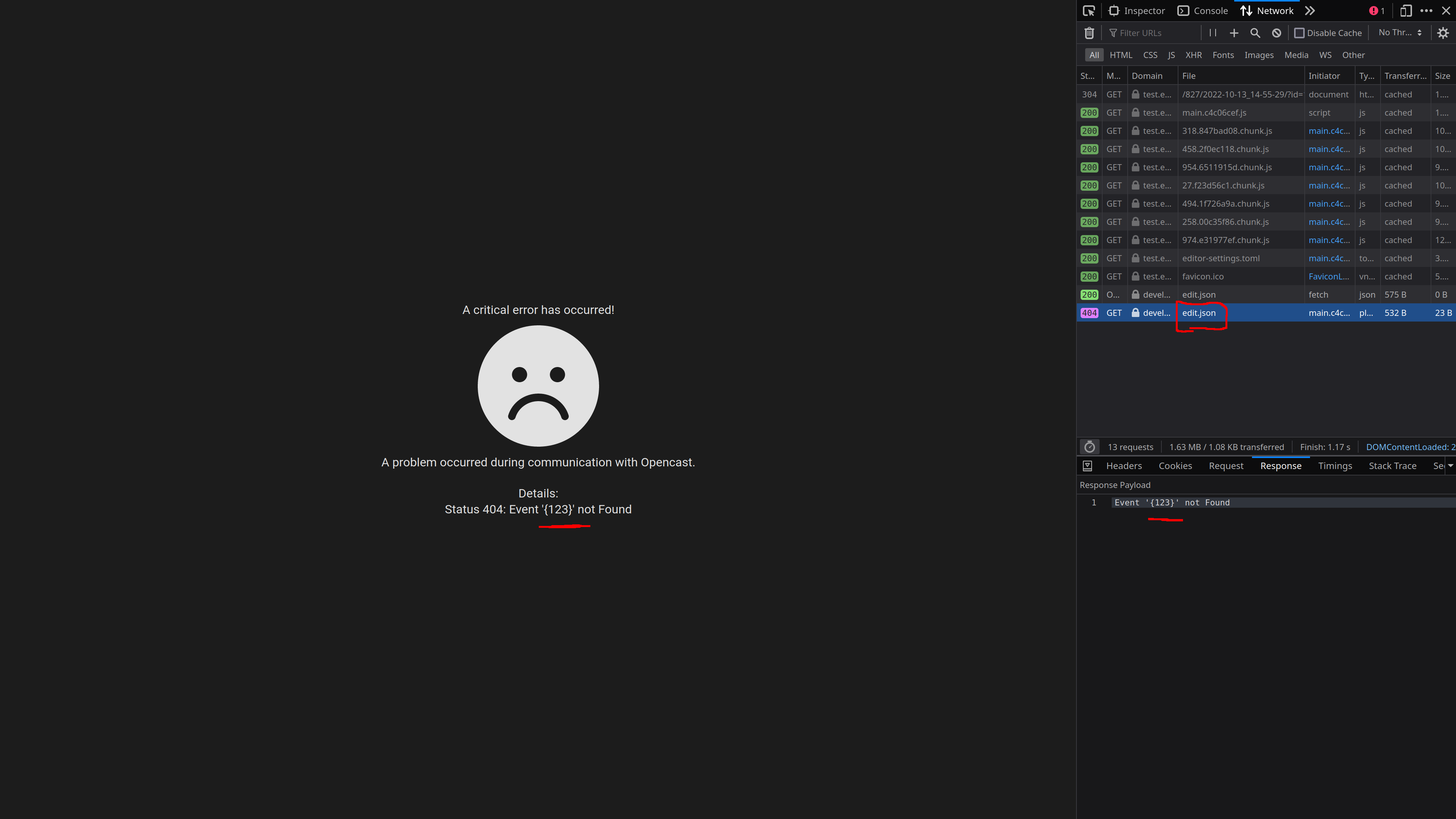
Task: Open search in network requests
Action: (1255, 33)
